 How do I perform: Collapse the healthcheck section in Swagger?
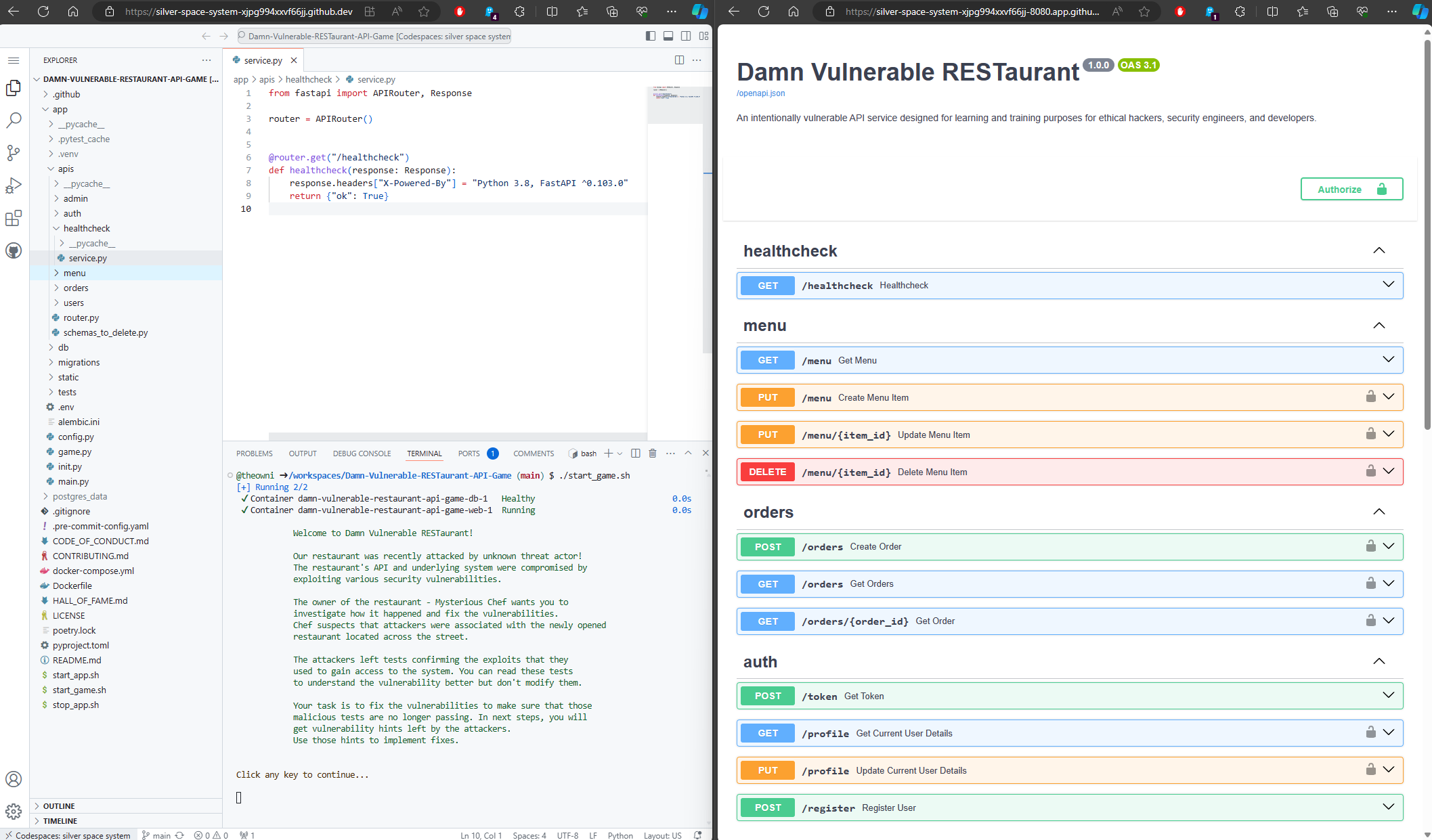pyautogui.click(x=1379, y=250)
